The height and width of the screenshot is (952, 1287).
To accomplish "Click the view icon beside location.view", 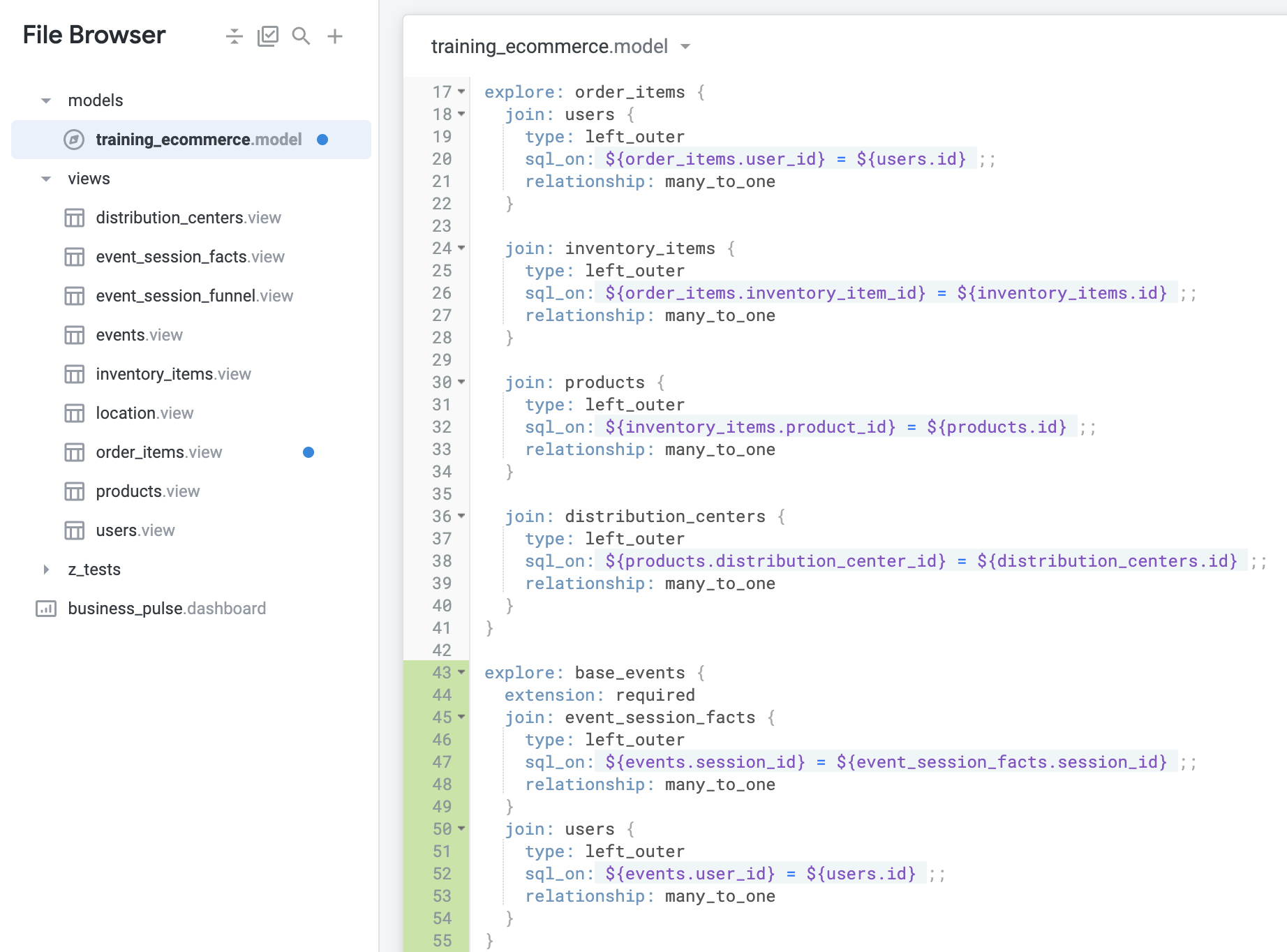I will [x=74, y=412].
